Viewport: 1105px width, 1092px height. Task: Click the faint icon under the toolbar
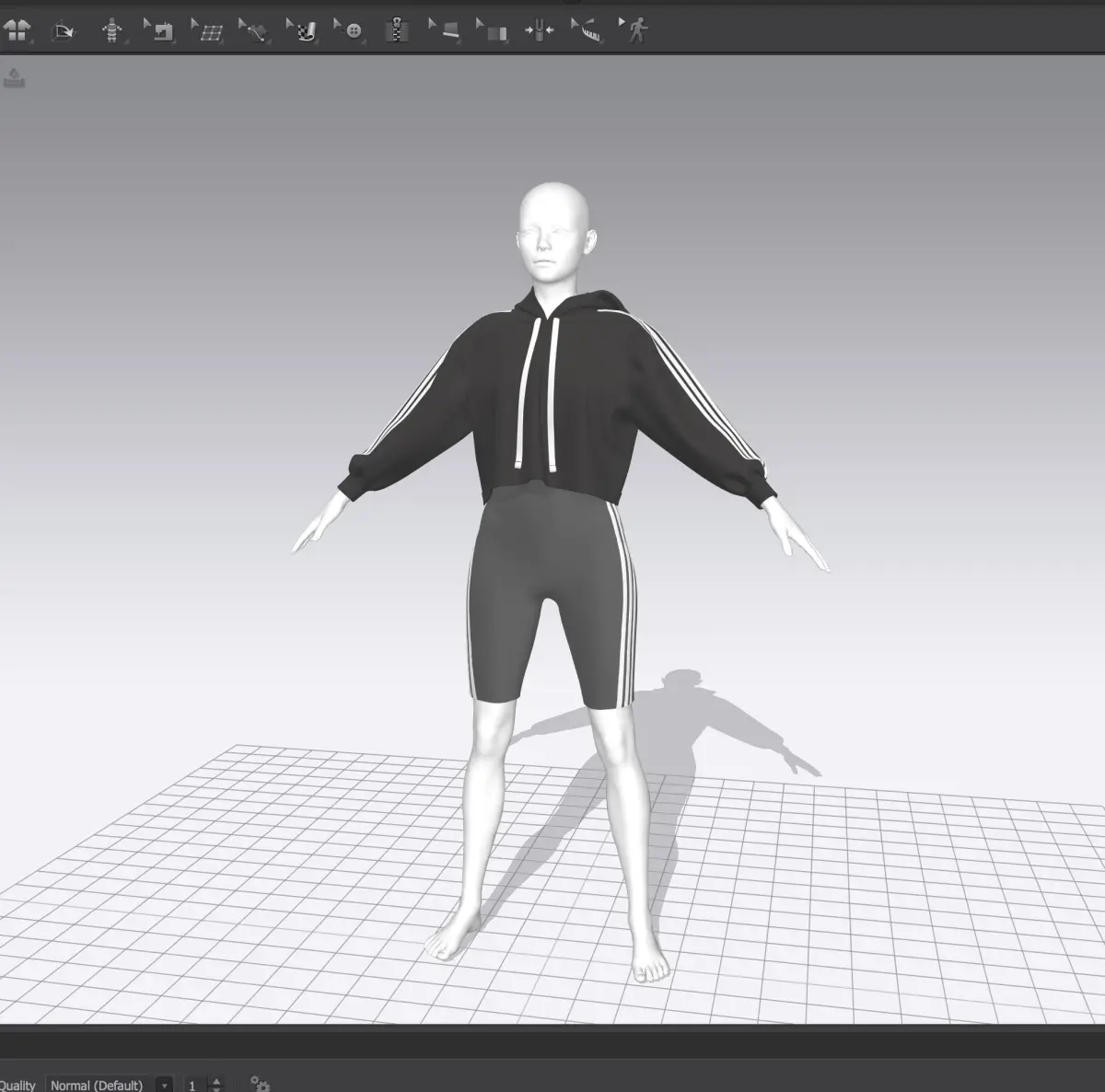[x=15, y=79]
